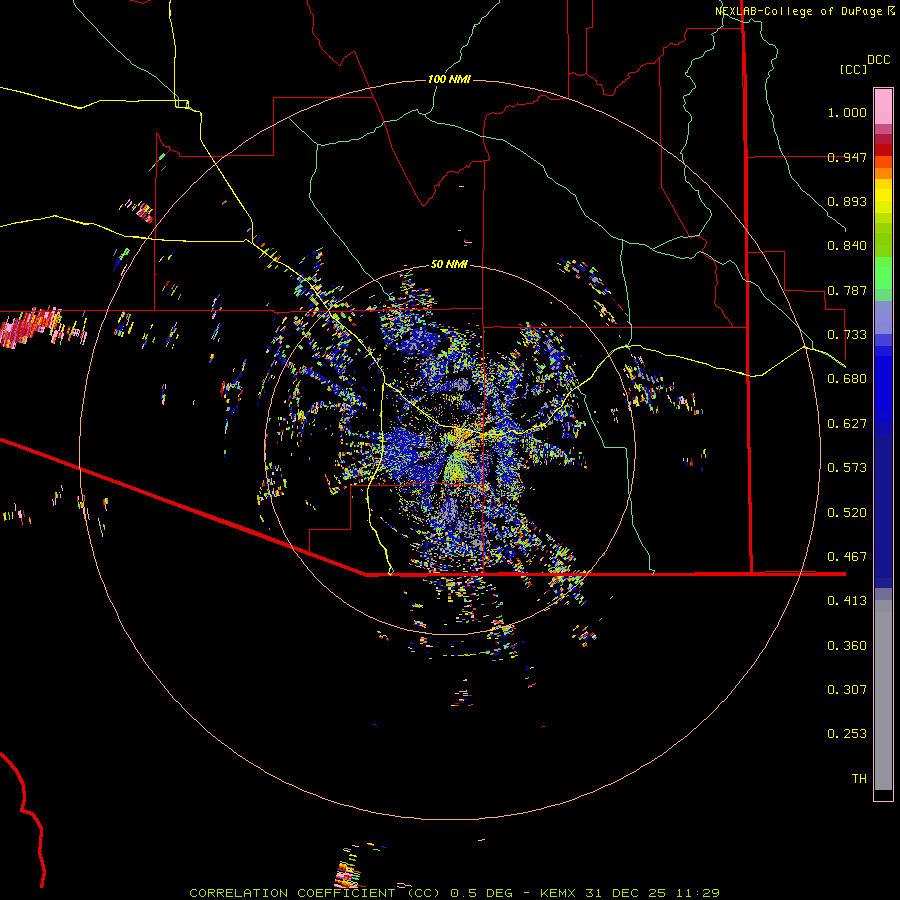
Task: Click the 0.360 scale value
Action: pos(847,646)
